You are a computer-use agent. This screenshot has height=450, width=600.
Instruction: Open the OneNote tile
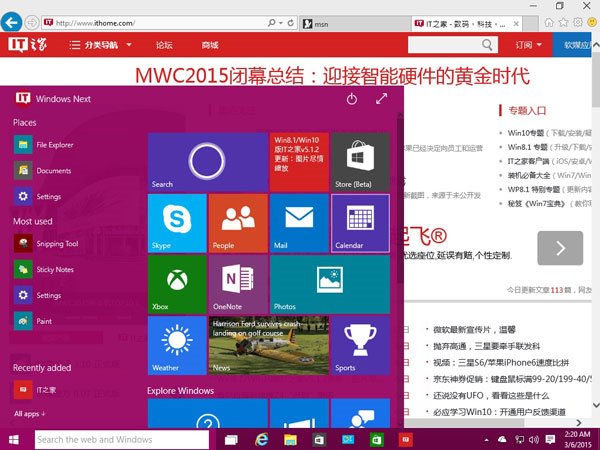click(238, 284)
